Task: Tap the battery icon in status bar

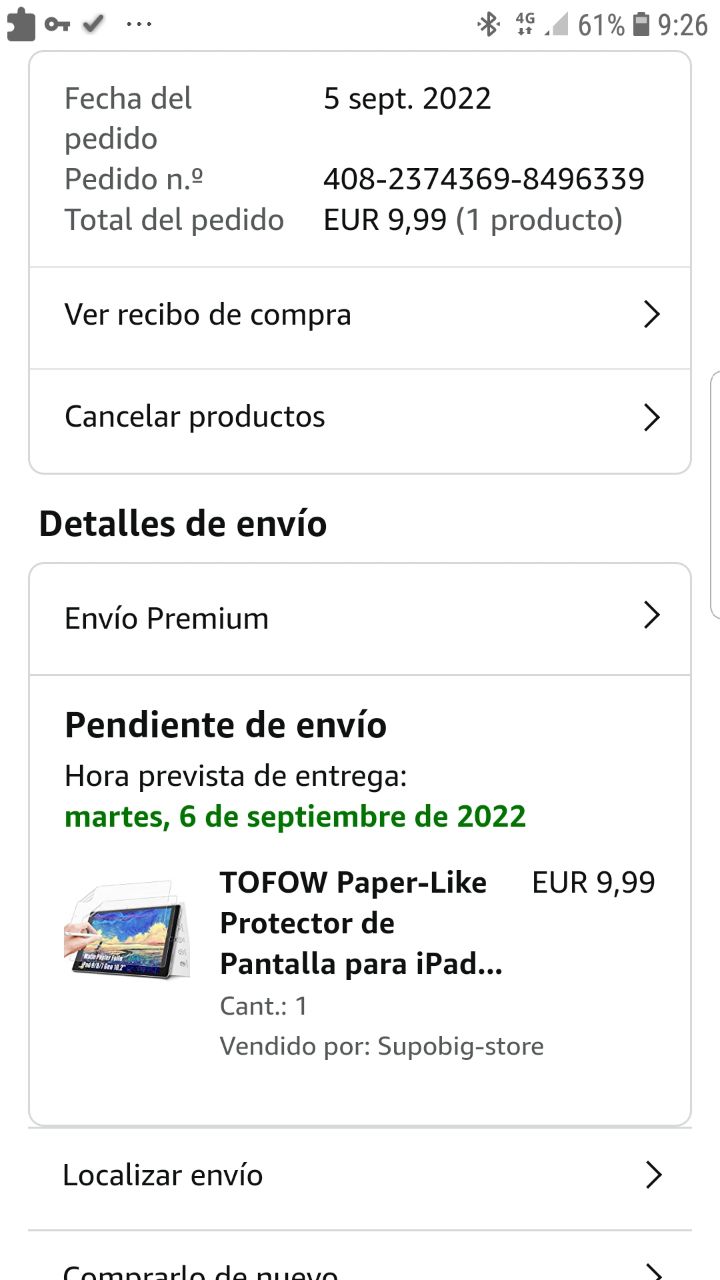Action: pyautogui.click(x=641, y=24)
